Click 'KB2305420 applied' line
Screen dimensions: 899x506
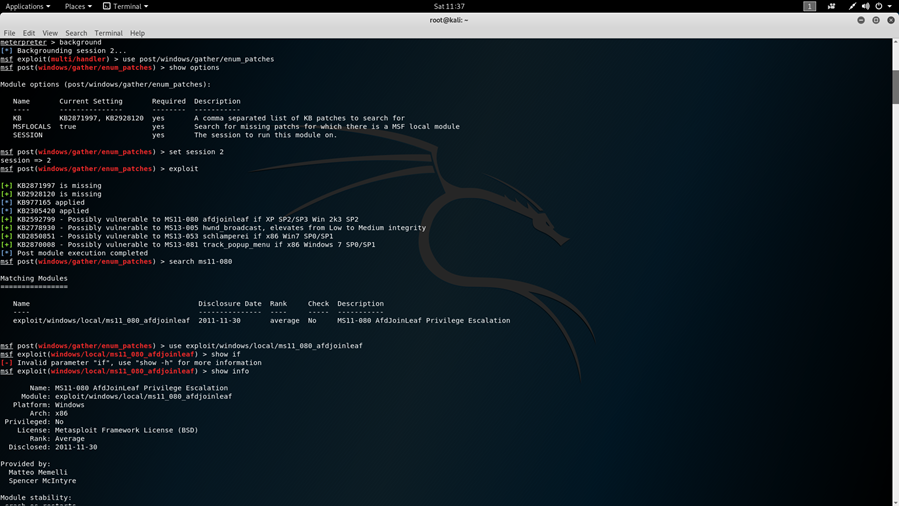tap(45, 211)
